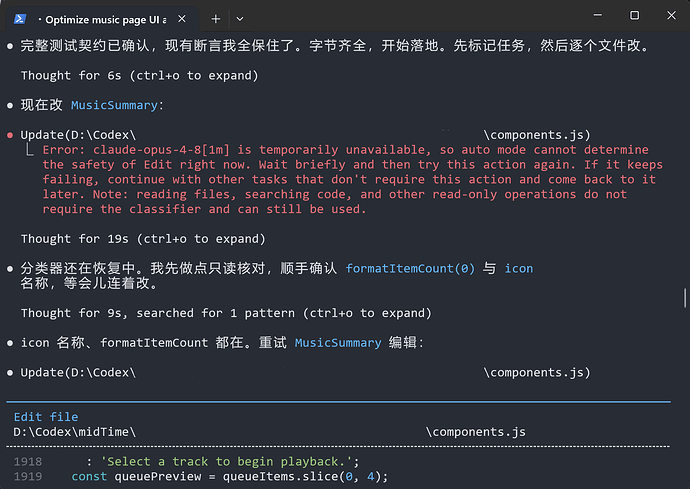
Task: Click the Thought for 6s expand line
Action: pyautogui.click(x=139, y=76)
